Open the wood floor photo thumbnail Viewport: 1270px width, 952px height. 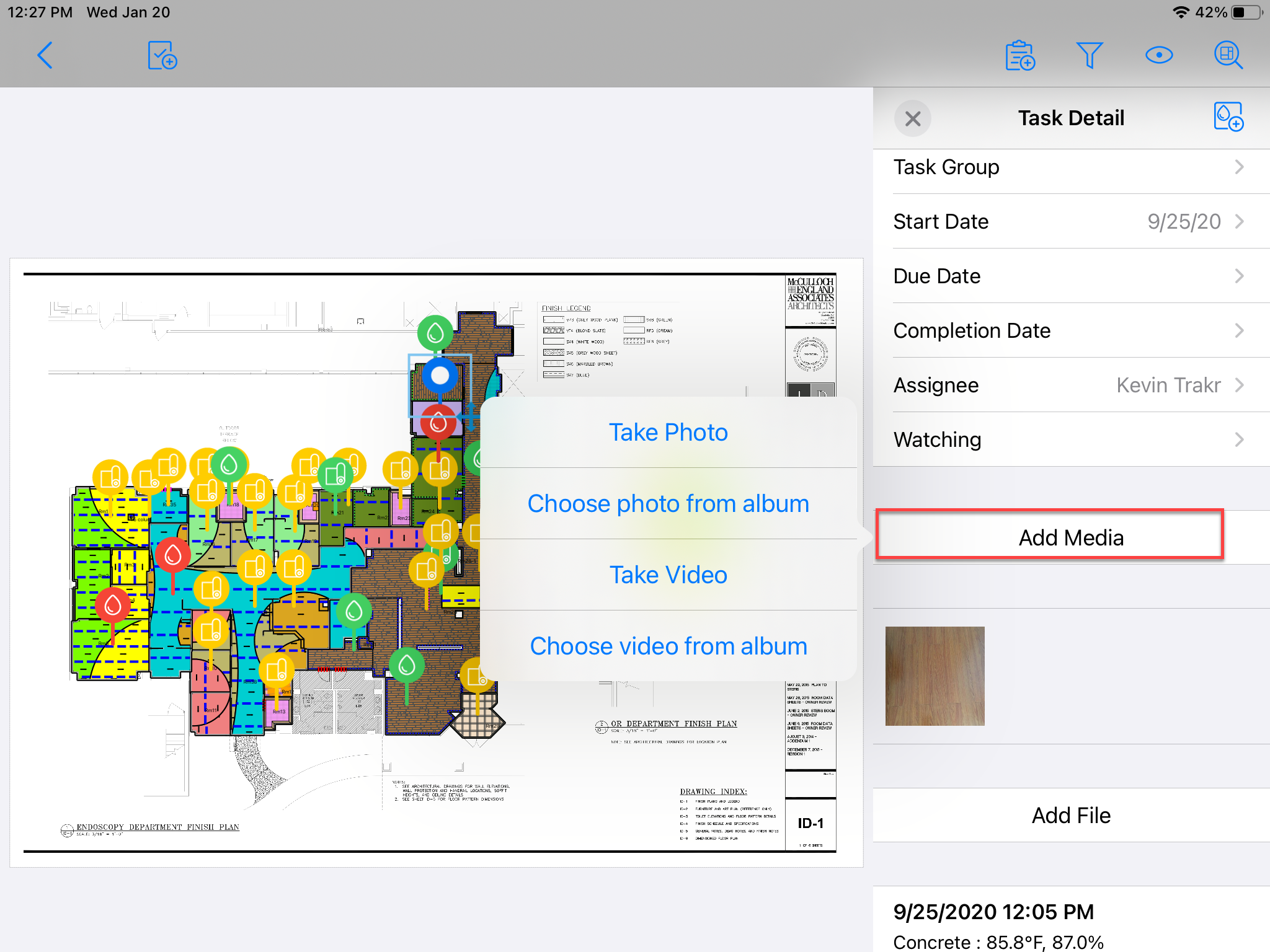(935, 676)
